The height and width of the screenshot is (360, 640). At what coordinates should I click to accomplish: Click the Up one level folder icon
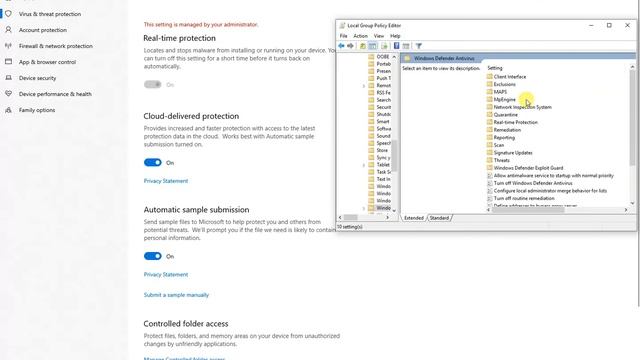[x=362, y=46]
